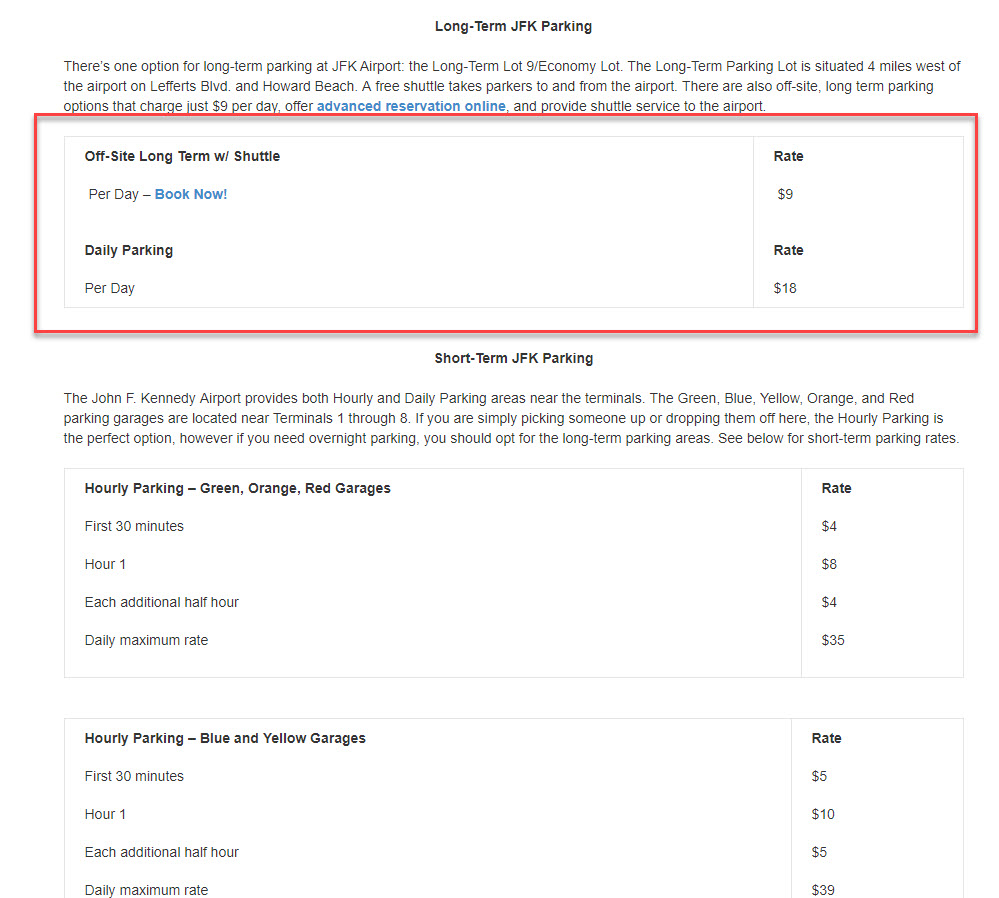Select the Blue and Yellow Garages table header
Image resolution: width=999 pixels, height=898 pixels.
(225, 738)
